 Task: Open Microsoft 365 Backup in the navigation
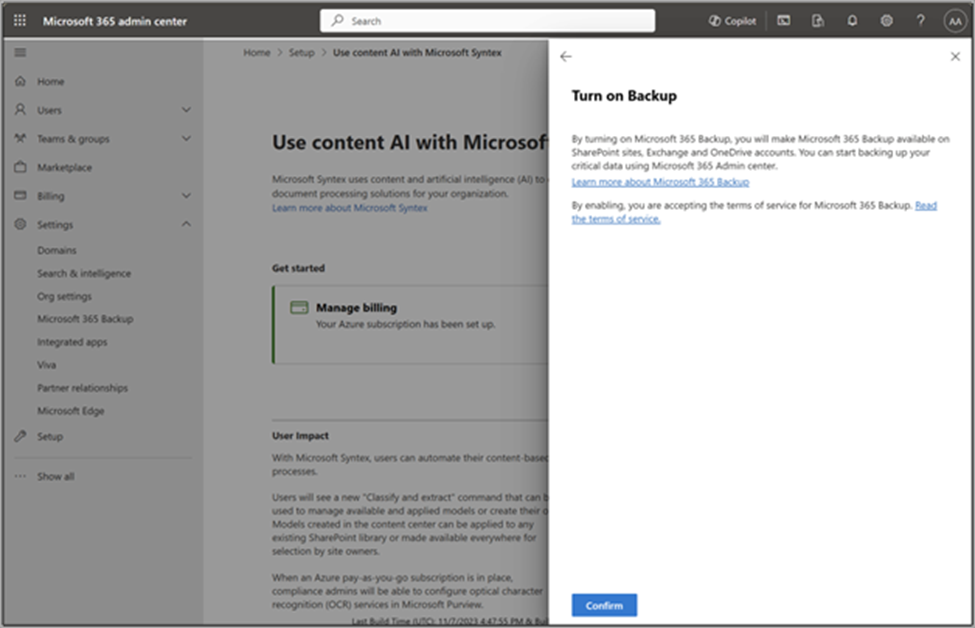(x=85, y=318)
